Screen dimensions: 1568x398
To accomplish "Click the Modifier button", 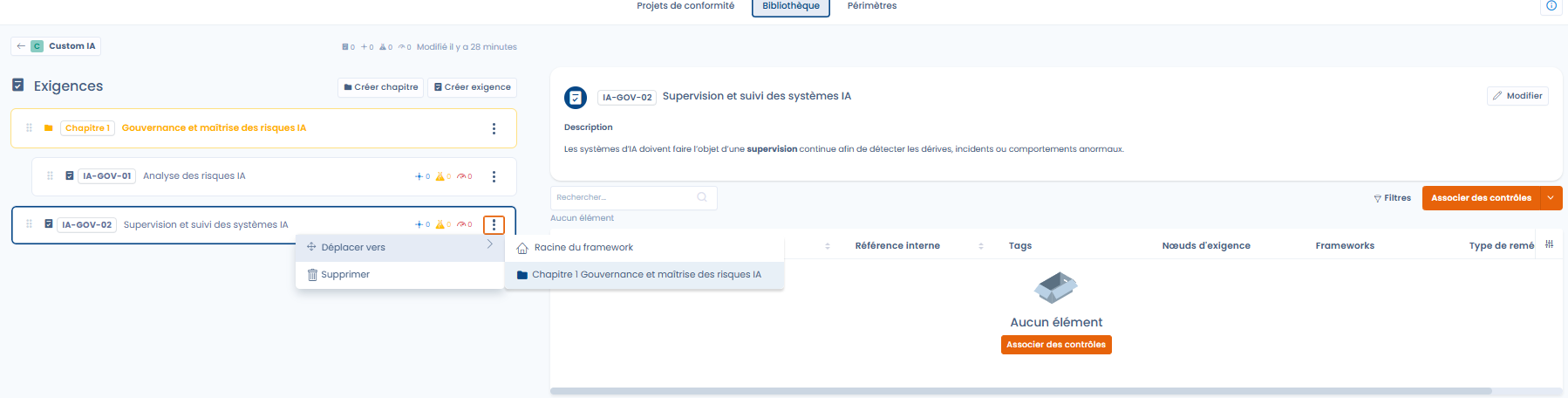I will (1517, 96).
